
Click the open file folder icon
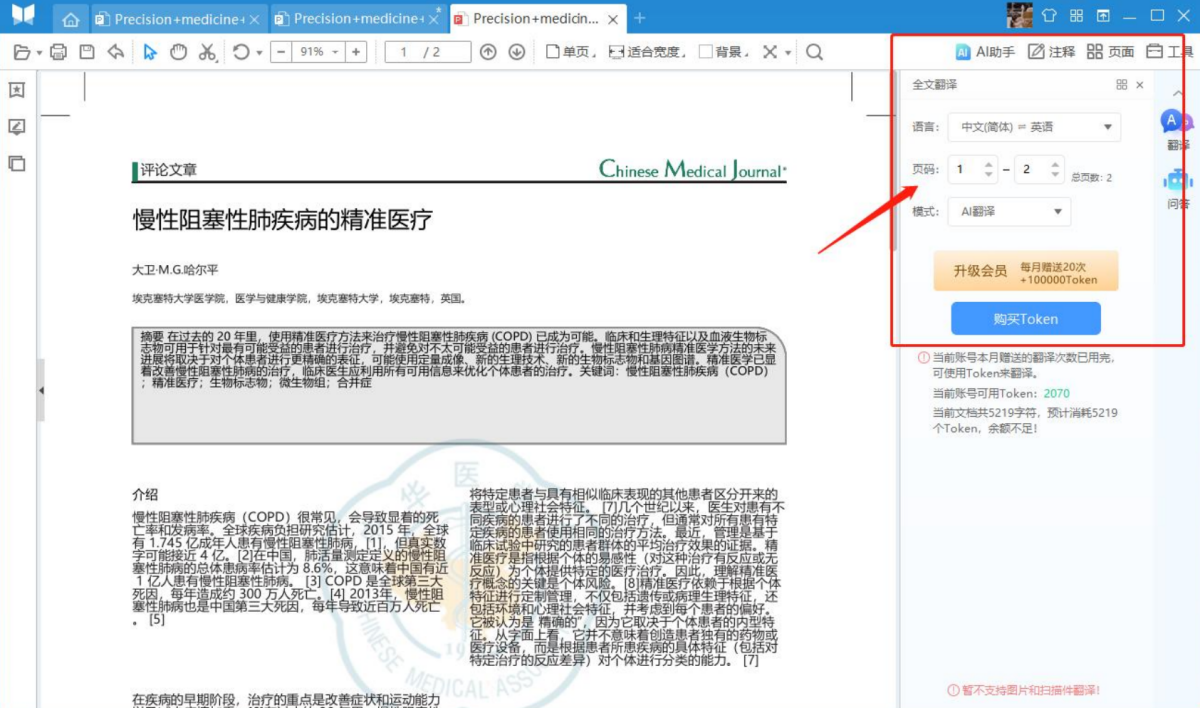point(22,52)
